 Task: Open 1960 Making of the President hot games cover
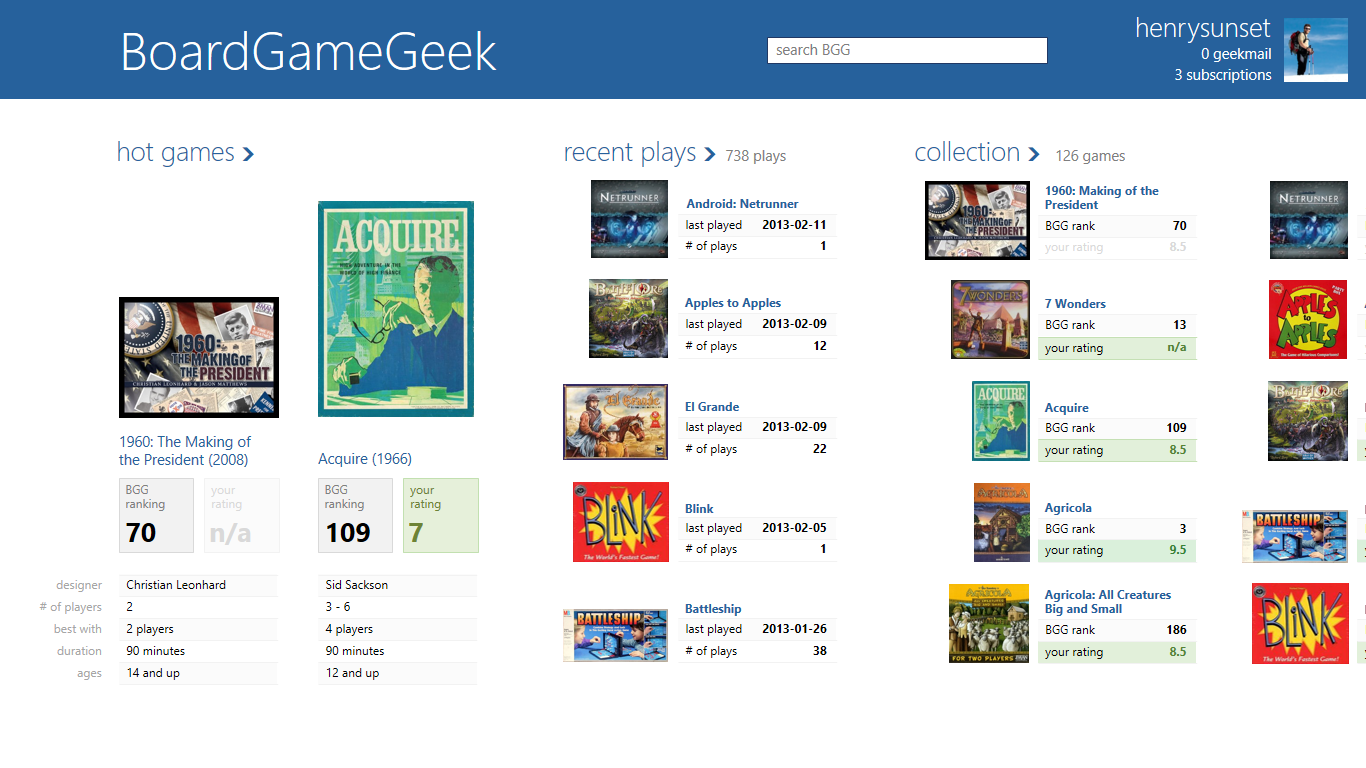click(199, 357)
